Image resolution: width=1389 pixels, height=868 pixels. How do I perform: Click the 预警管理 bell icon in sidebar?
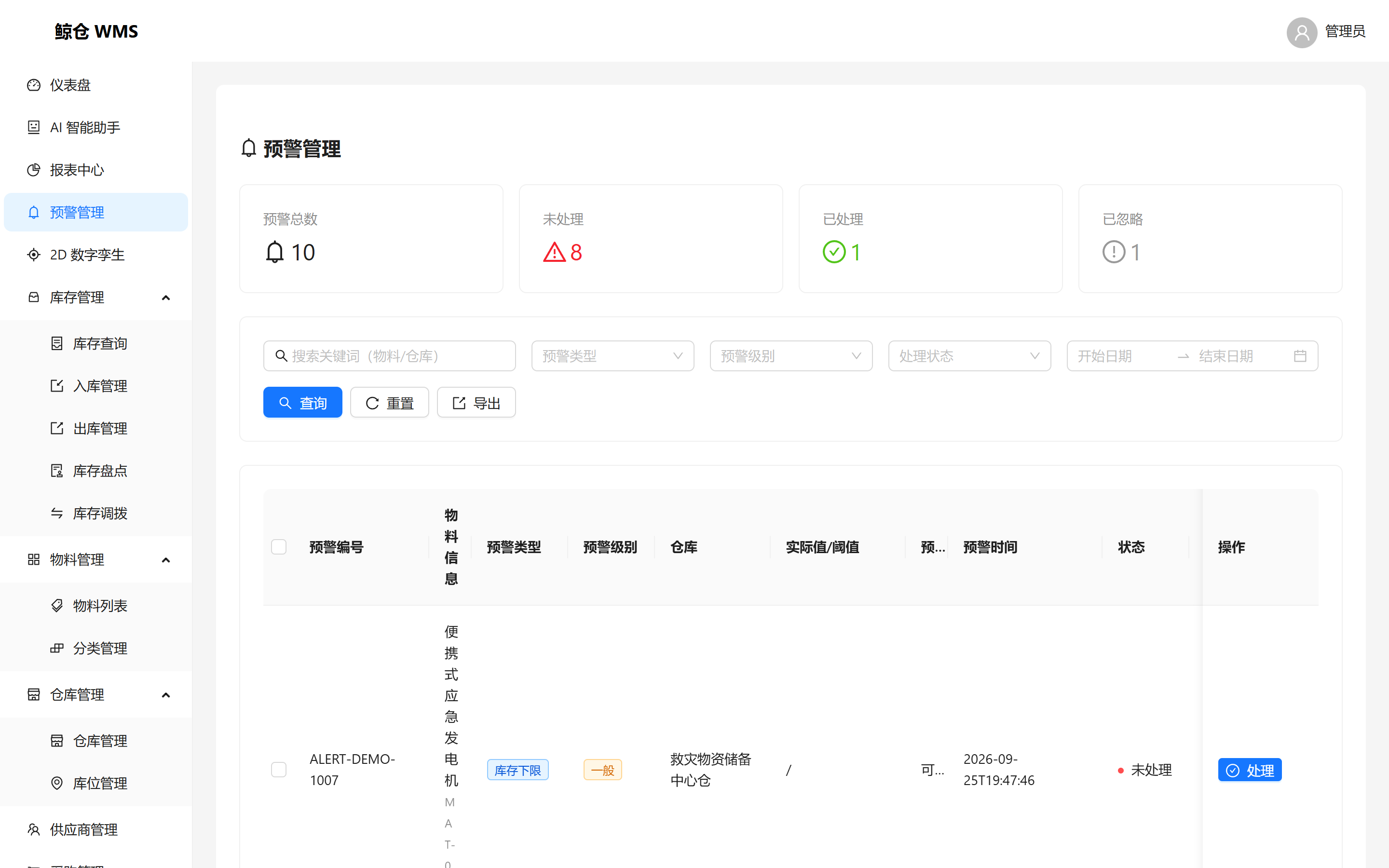click(x=34, y=212)
